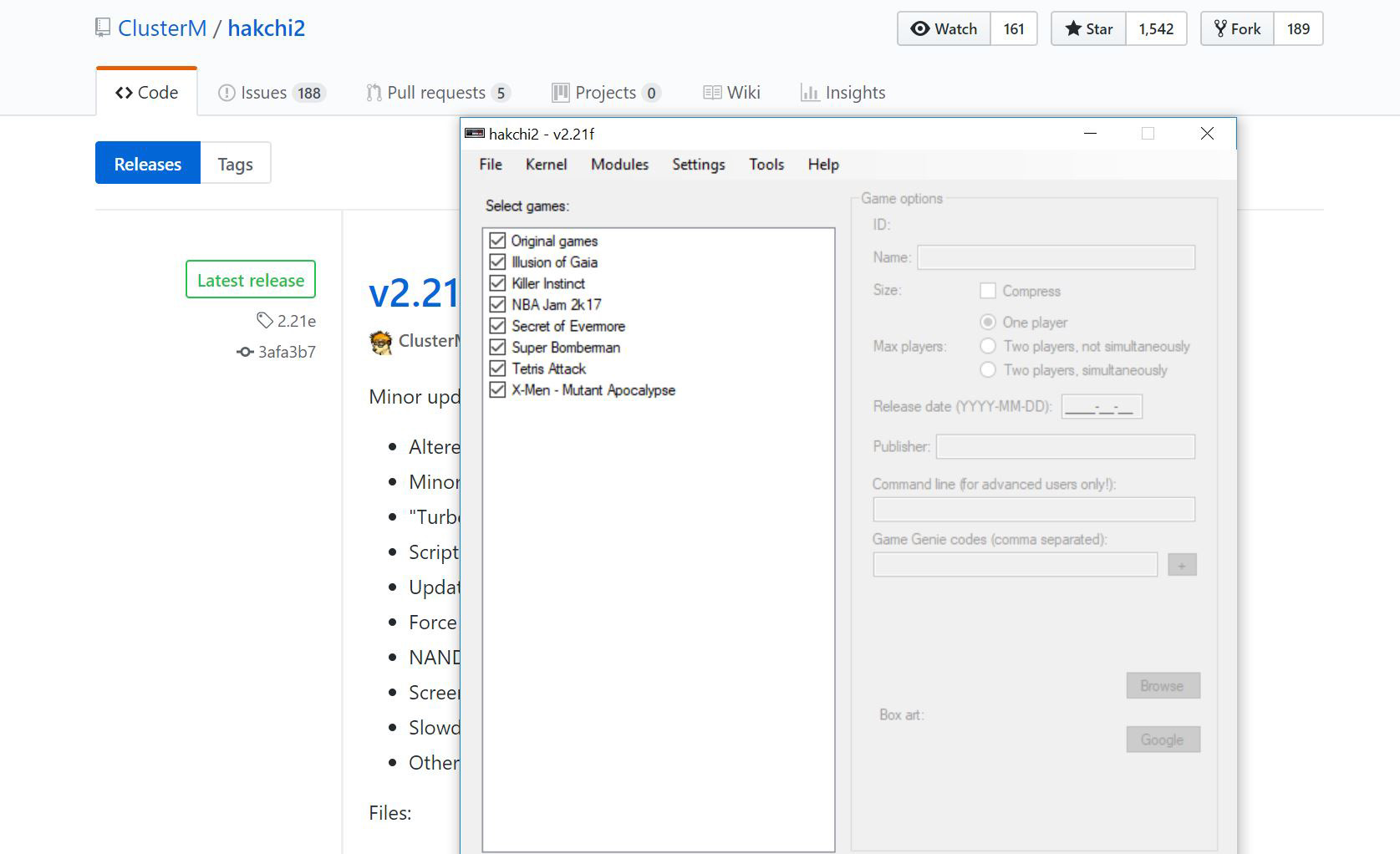Open the 2.21e tag link

297,321
